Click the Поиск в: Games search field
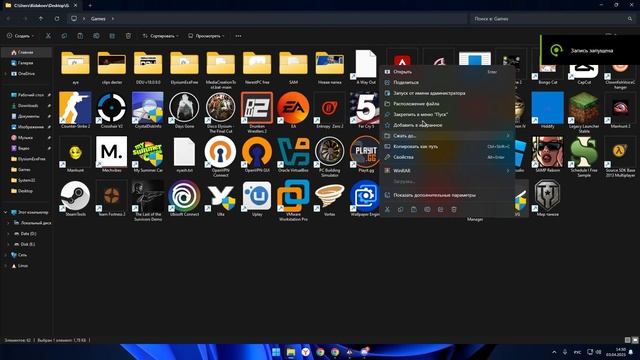This screenshot has width=640, height=360. point(553,19)
